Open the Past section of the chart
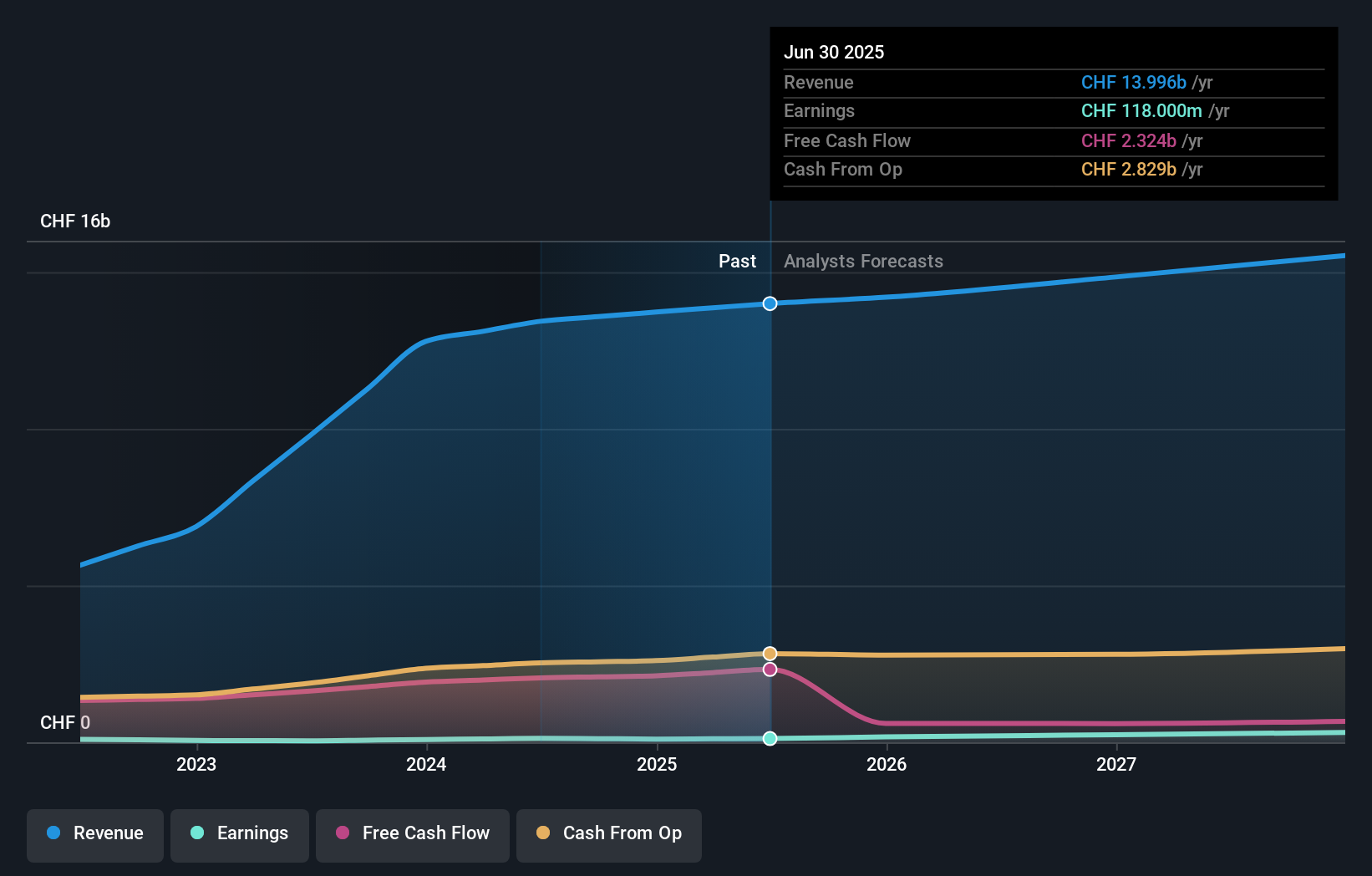 pyautogui.click(x=737, y=261)
